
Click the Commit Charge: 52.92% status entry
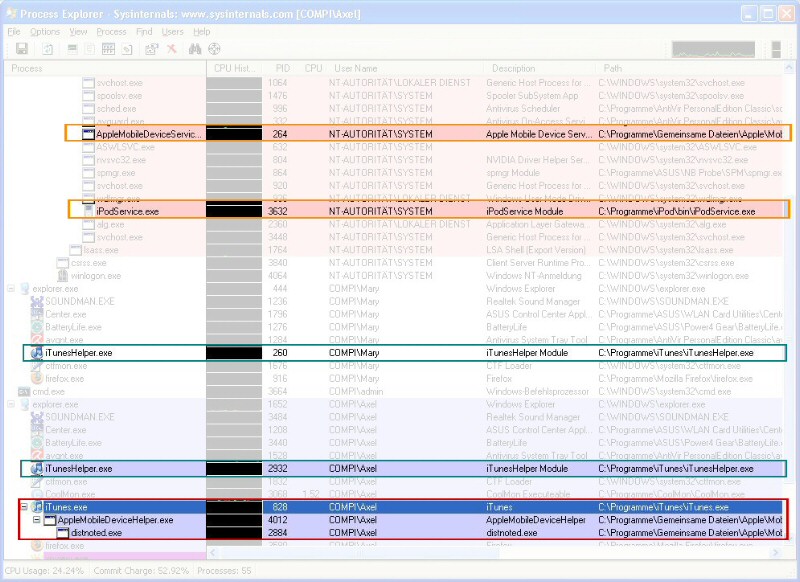click(x=141, y=571)
